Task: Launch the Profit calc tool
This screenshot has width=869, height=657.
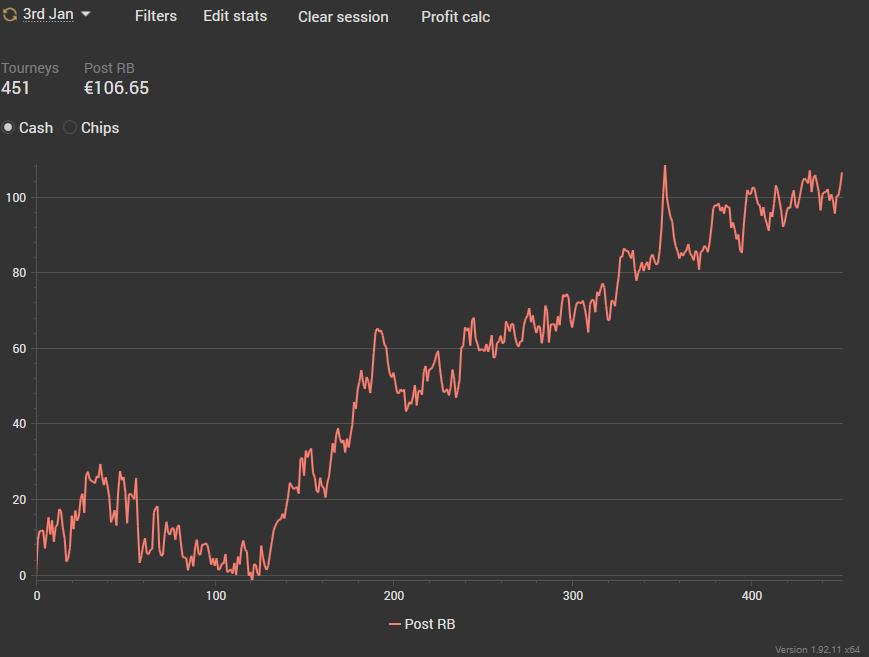Action: pos(455,17)
